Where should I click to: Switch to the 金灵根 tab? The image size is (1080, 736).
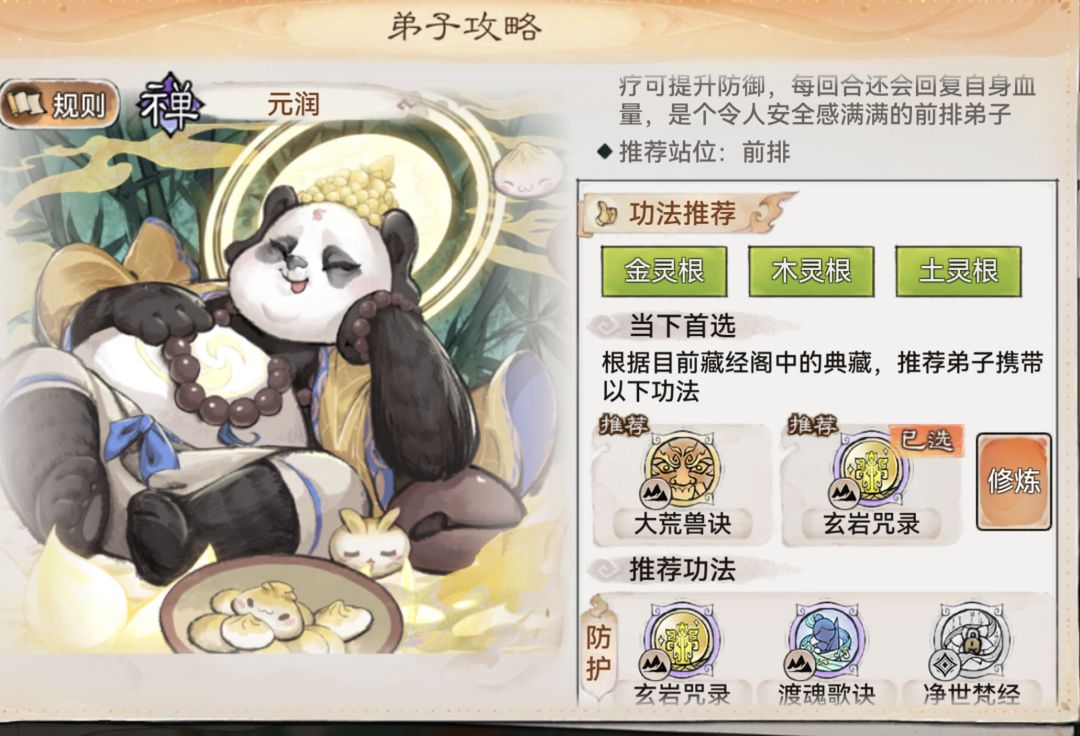point(664,271)
